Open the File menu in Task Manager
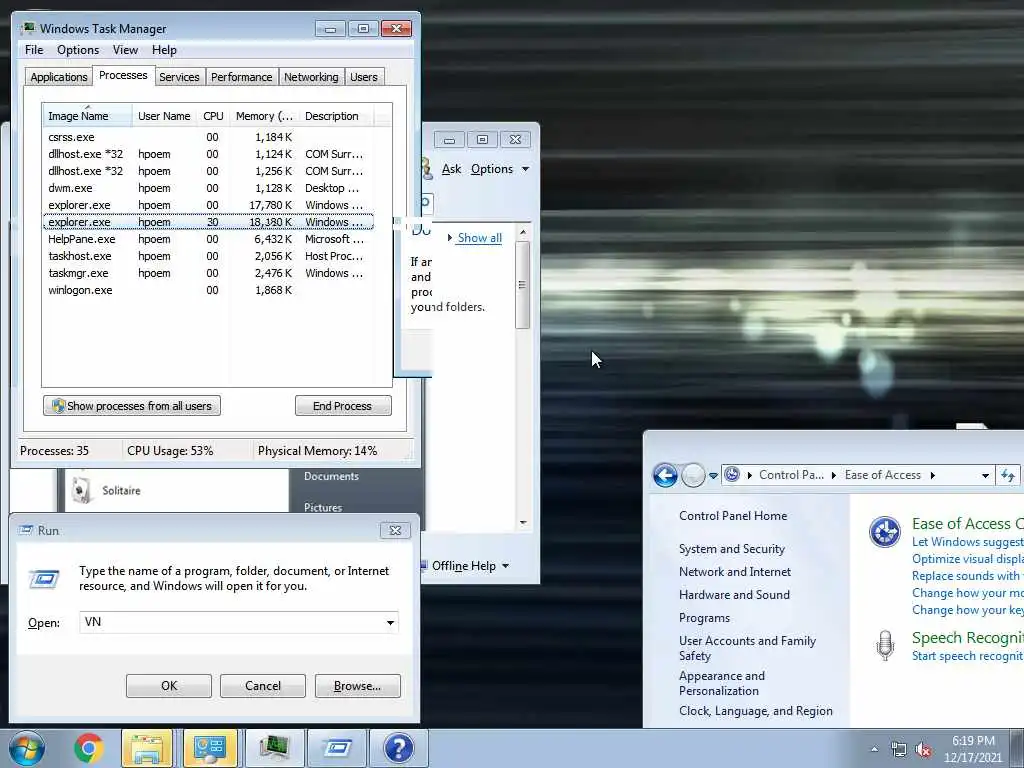 [x=34, y=50]
